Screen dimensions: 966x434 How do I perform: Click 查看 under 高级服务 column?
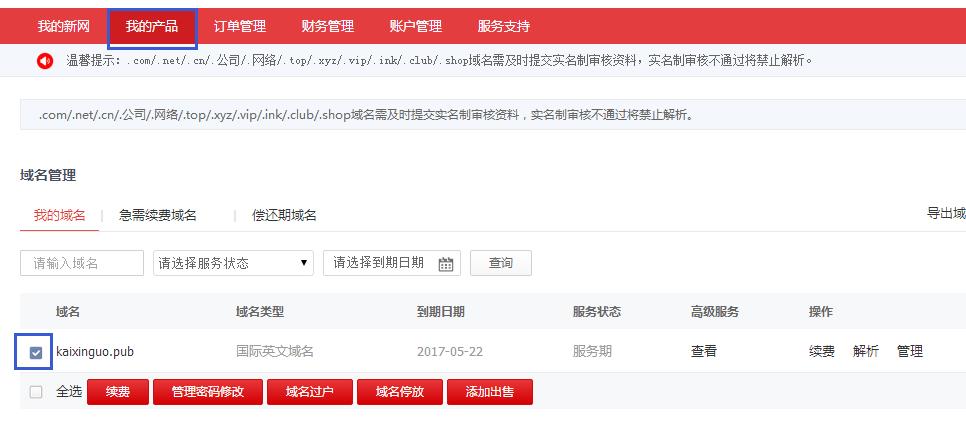click(x=704, y=352)
